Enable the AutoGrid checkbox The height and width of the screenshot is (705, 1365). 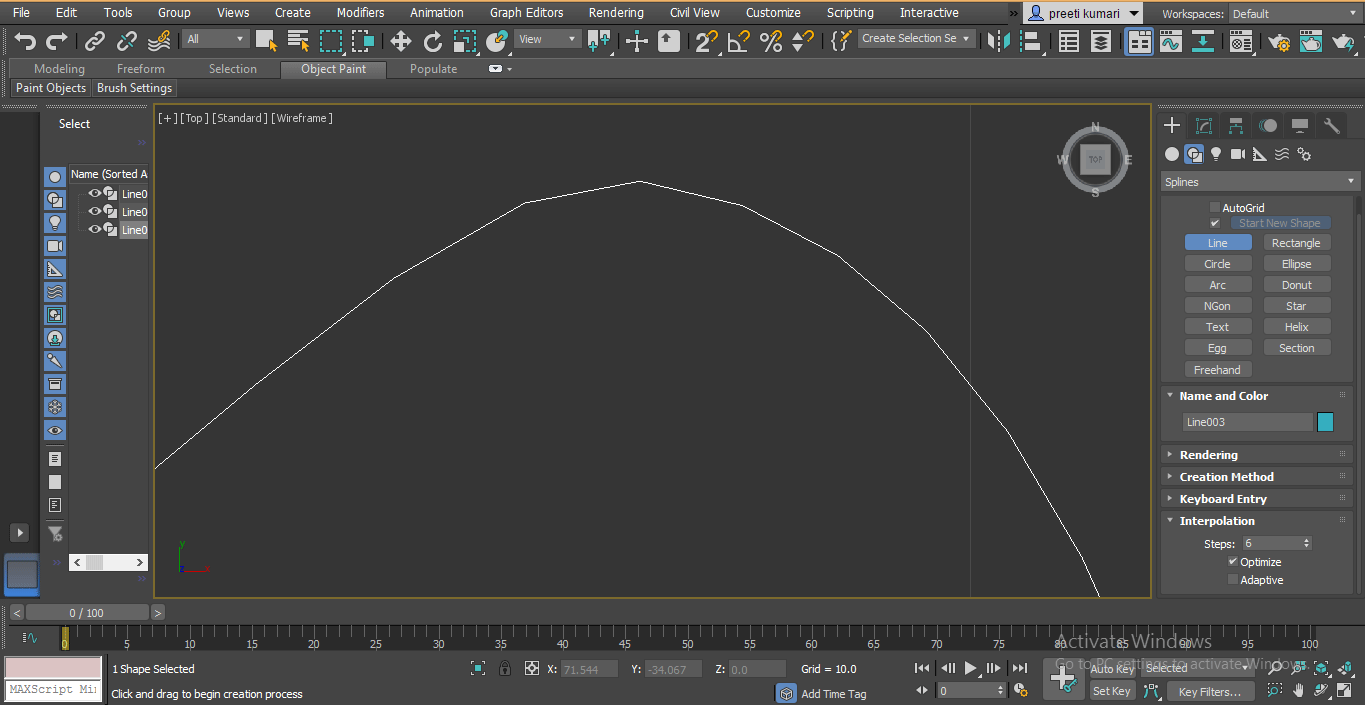[x=1215, y=207]
